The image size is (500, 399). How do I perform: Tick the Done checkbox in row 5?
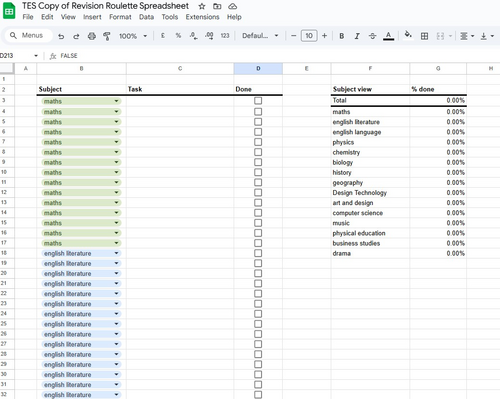[258, 122]
